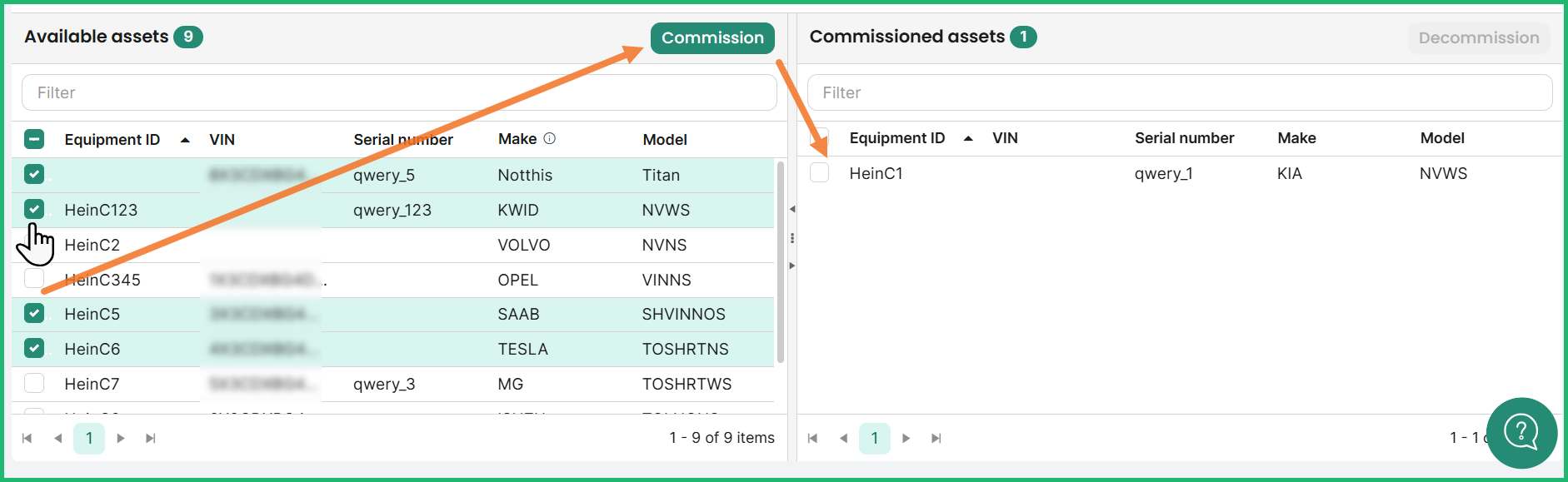
Task: Click Serial number header in Commissioned assets
Action: point(1184,138)
